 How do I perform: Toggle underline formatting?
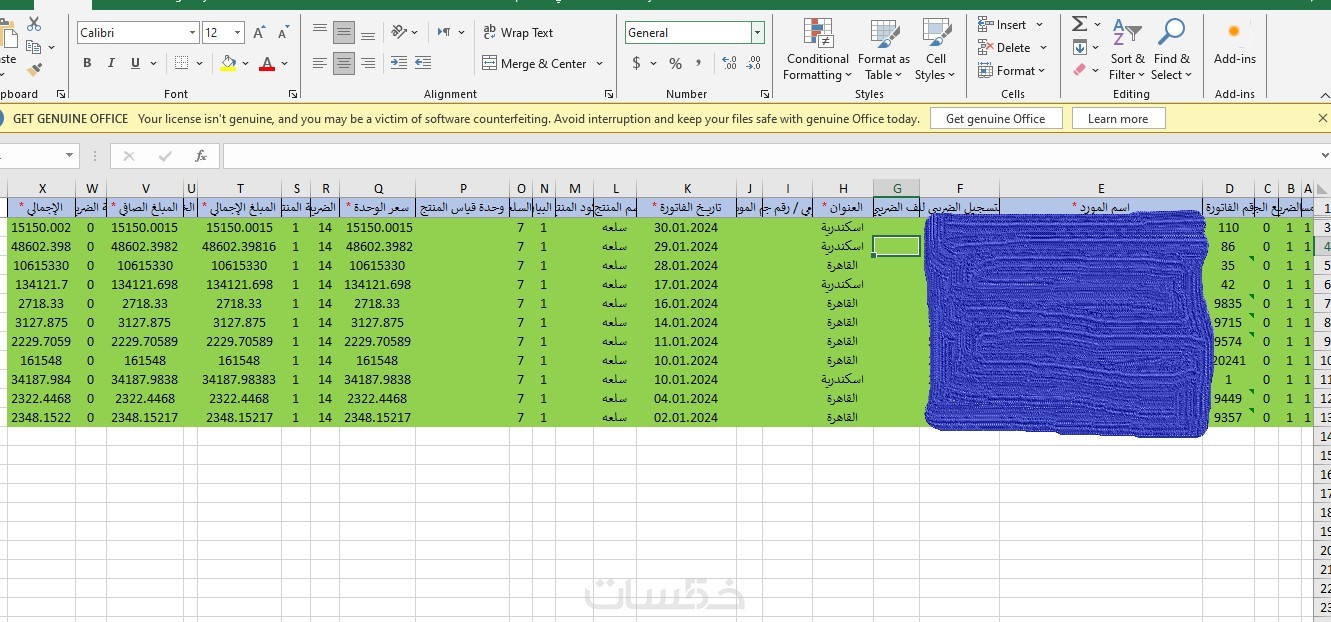[135, 63]
